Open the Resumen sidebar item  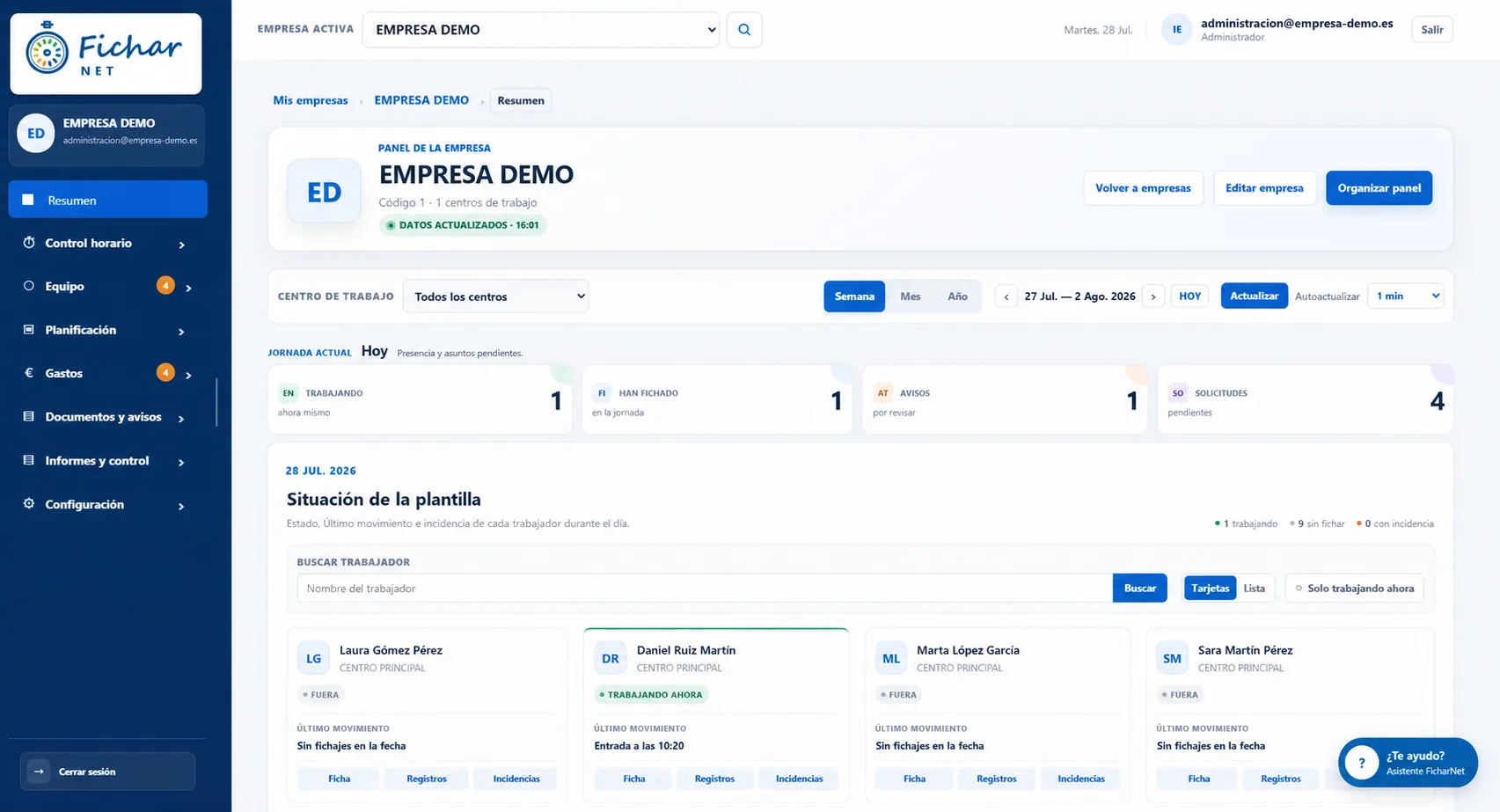pyautogui.click(x=108, y=200)
